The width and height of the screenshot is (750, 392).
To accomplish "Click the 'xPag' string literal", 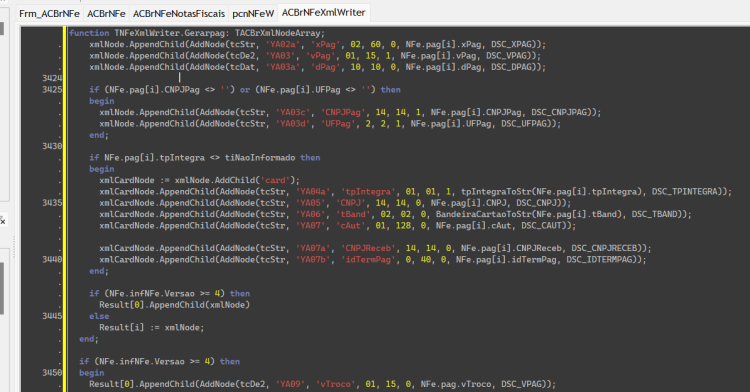I will coord(326,44).
